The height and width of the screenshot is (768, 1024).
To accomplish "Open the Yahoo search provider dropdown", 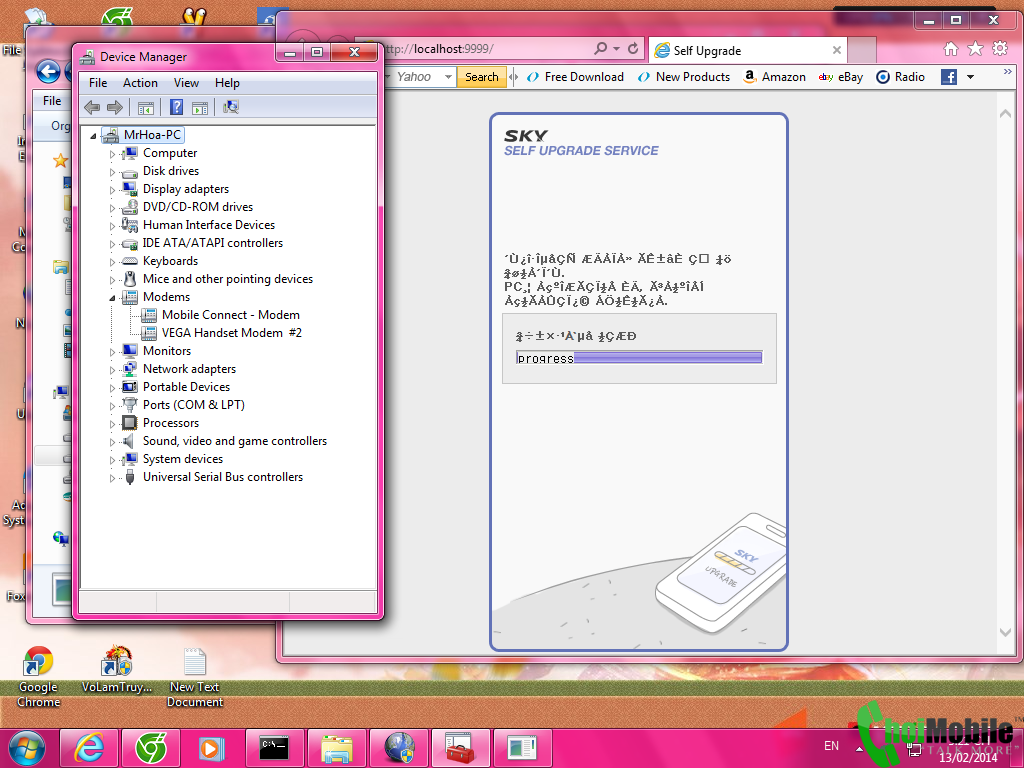I will point(446,77).
